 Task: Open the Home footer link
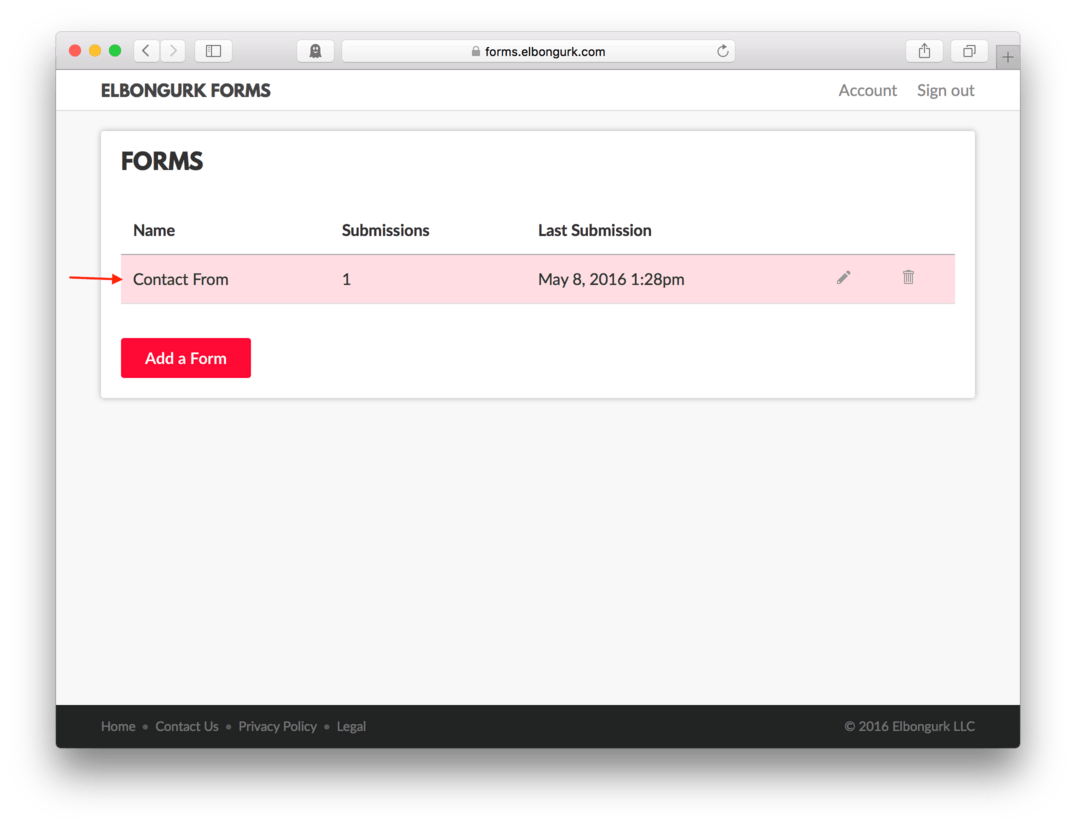click(118, 726)
